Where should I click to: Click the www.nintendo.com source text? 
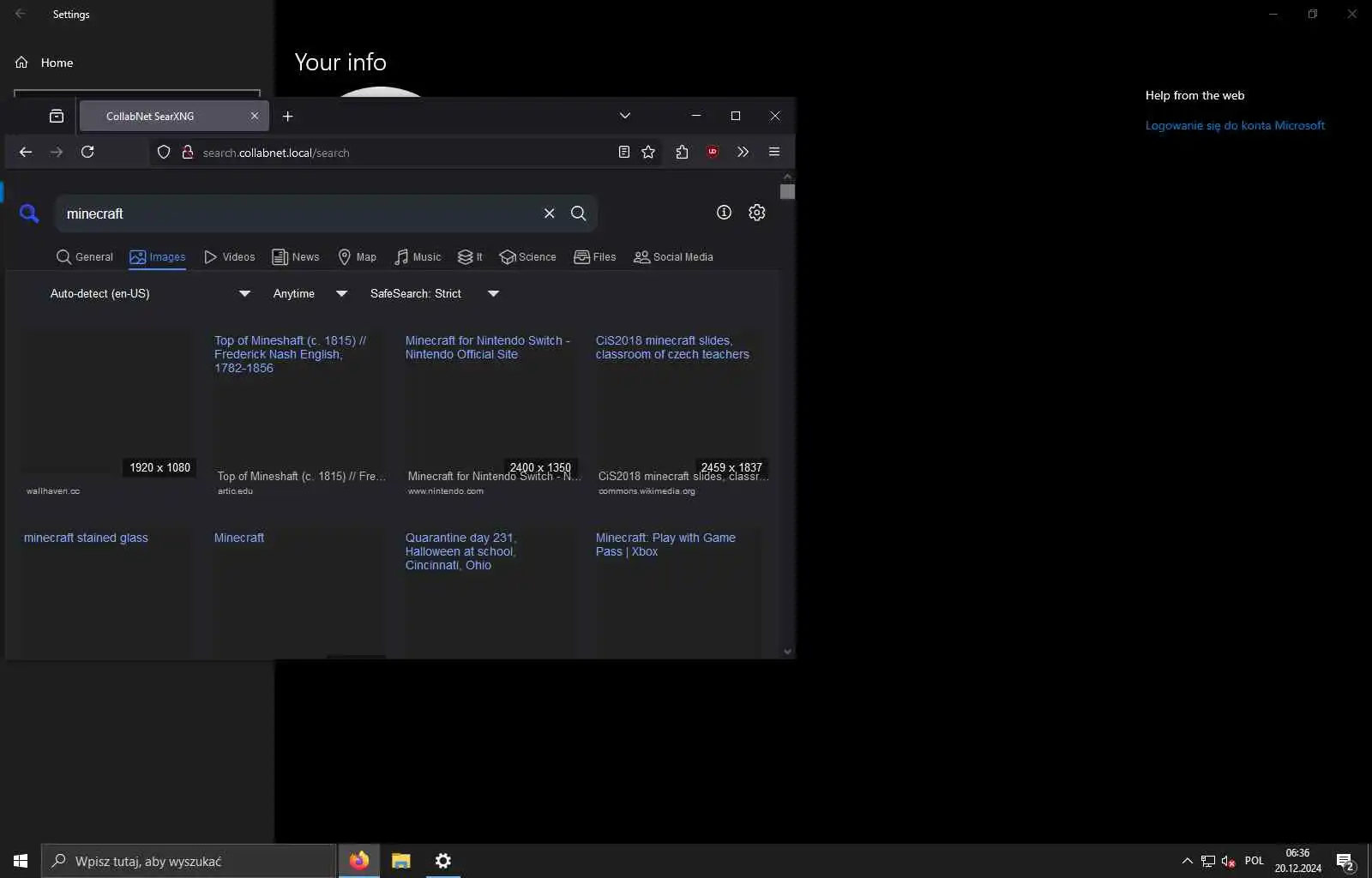tap(446, 491)
